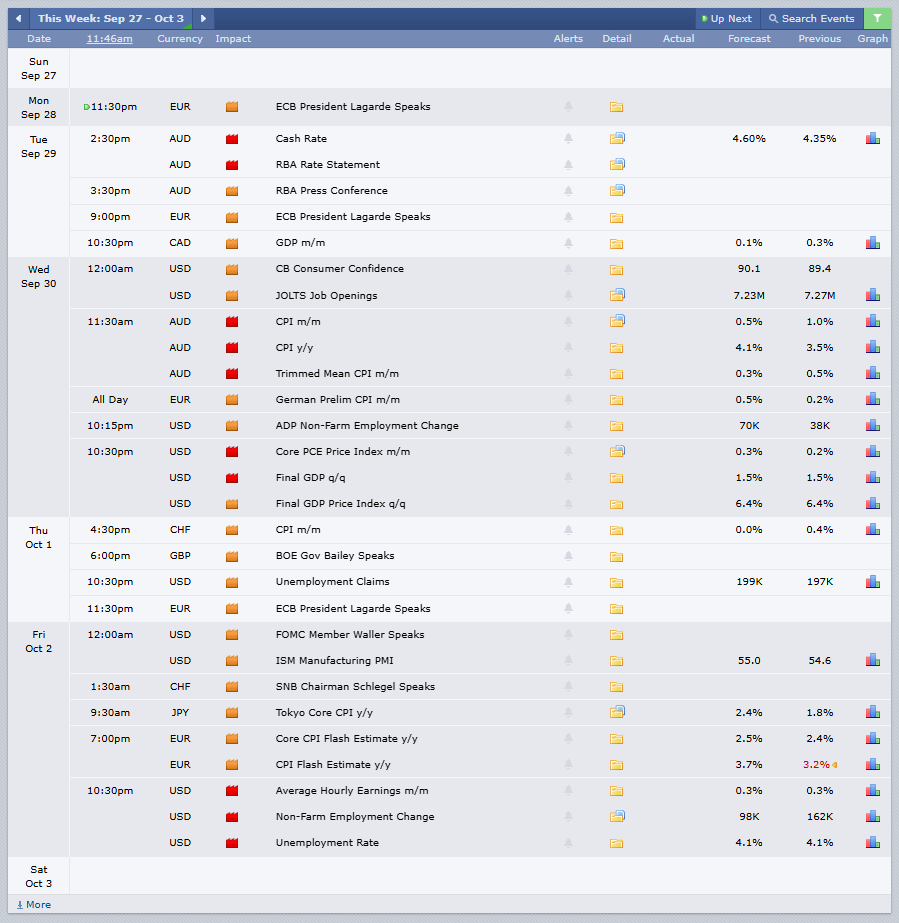Open graph icon for GDP m/m
The height and width of the screenshot is (923, 899).
coord(873,243)
